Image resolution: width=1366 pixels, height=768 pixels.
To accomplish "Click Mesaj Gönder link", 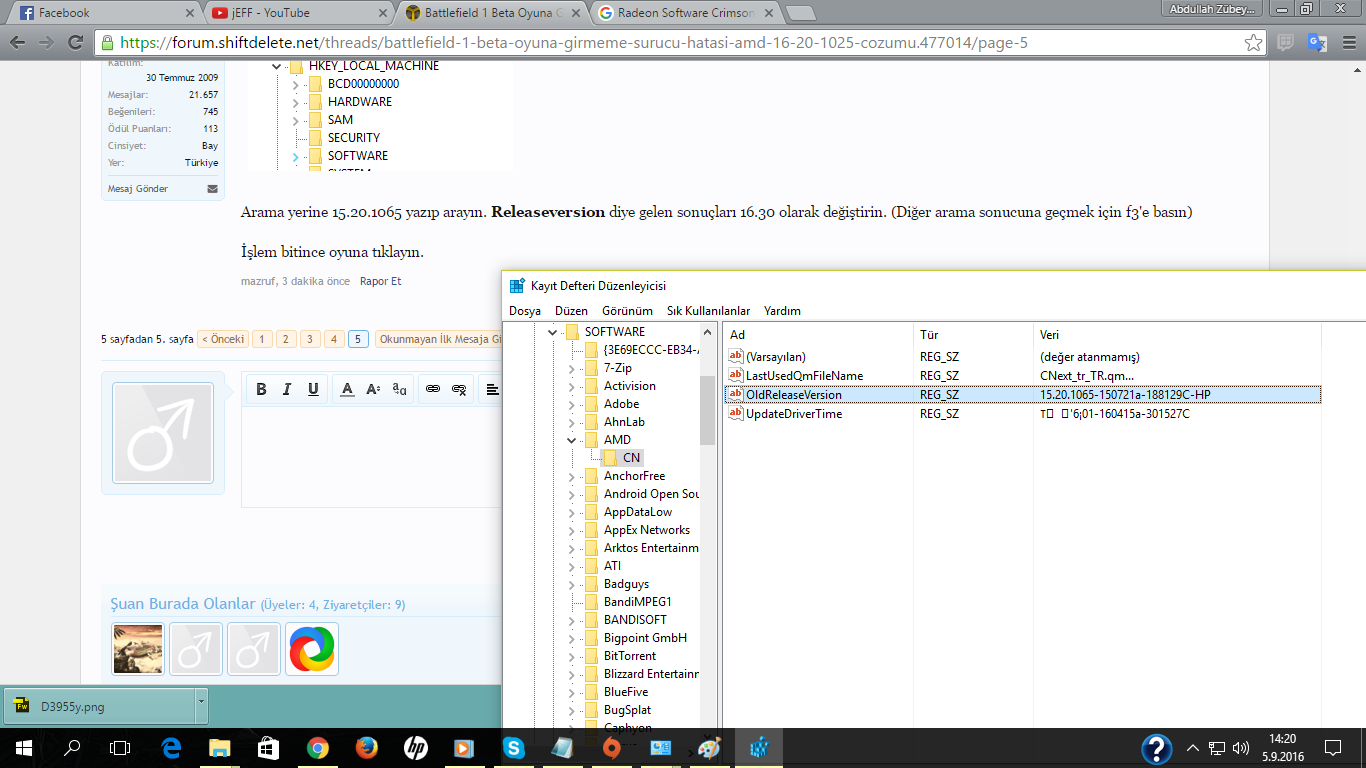I will pos(138,189).
